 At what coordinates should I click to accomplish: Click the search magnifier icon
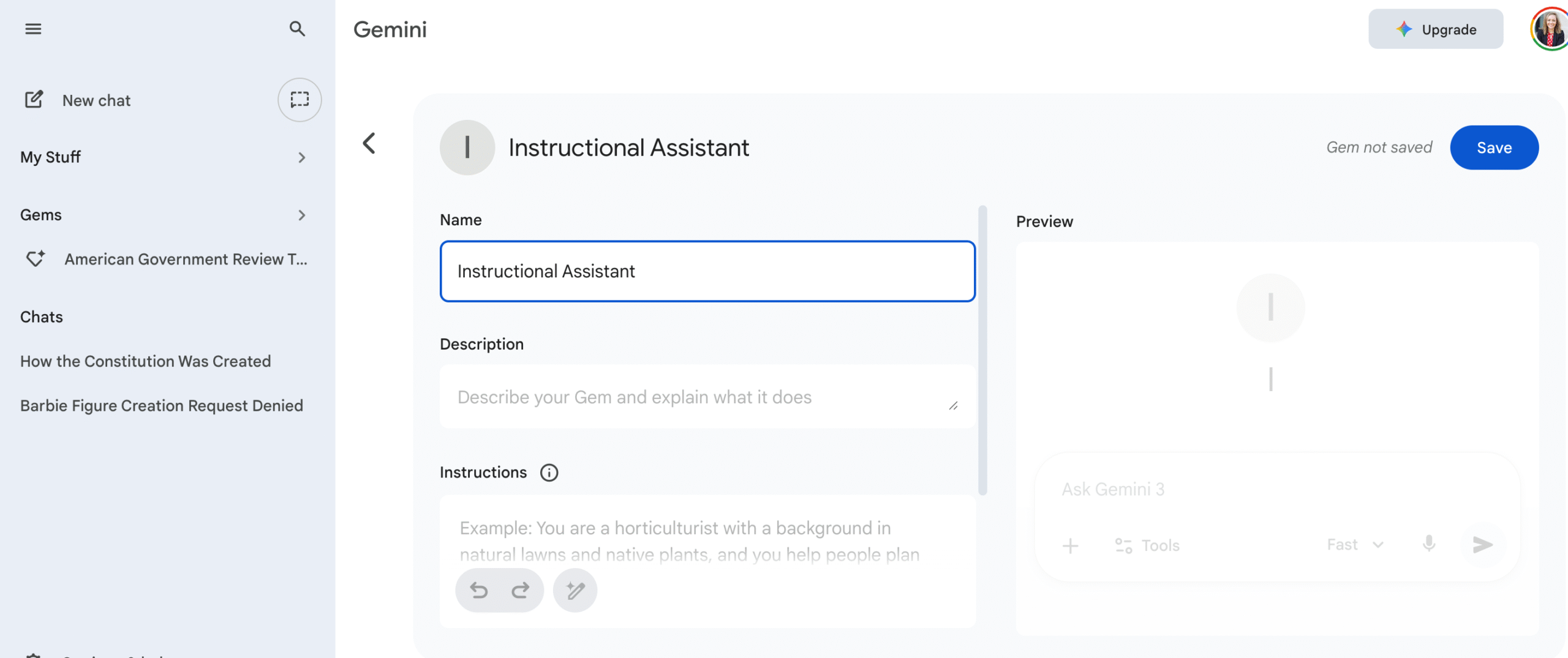(297, 29)
